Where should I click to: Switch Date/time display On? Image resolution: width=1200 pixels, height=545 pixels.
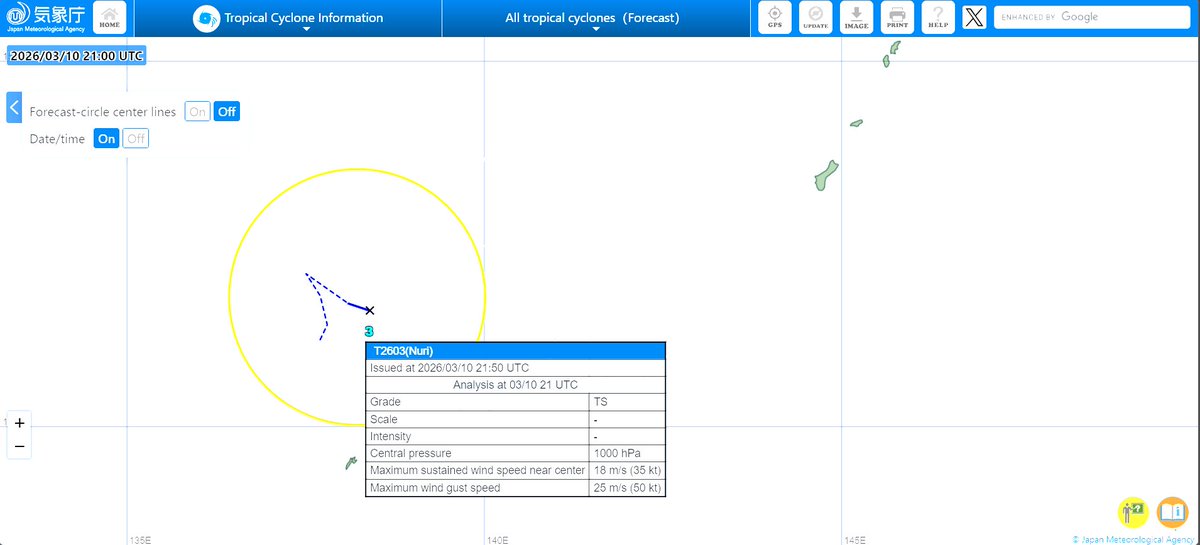coord(106,139)
